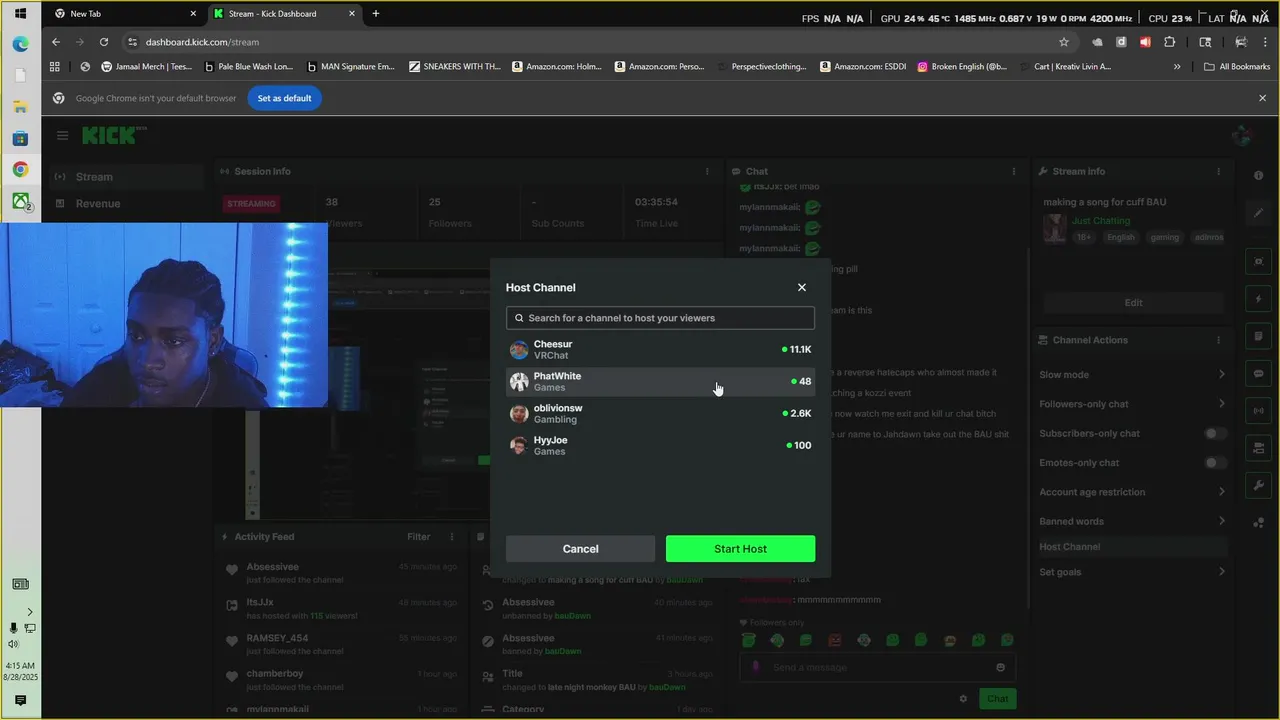Click the chat message input field
Screen dimensions: 1280x720
pyautogui.click(x=878, y=667)
